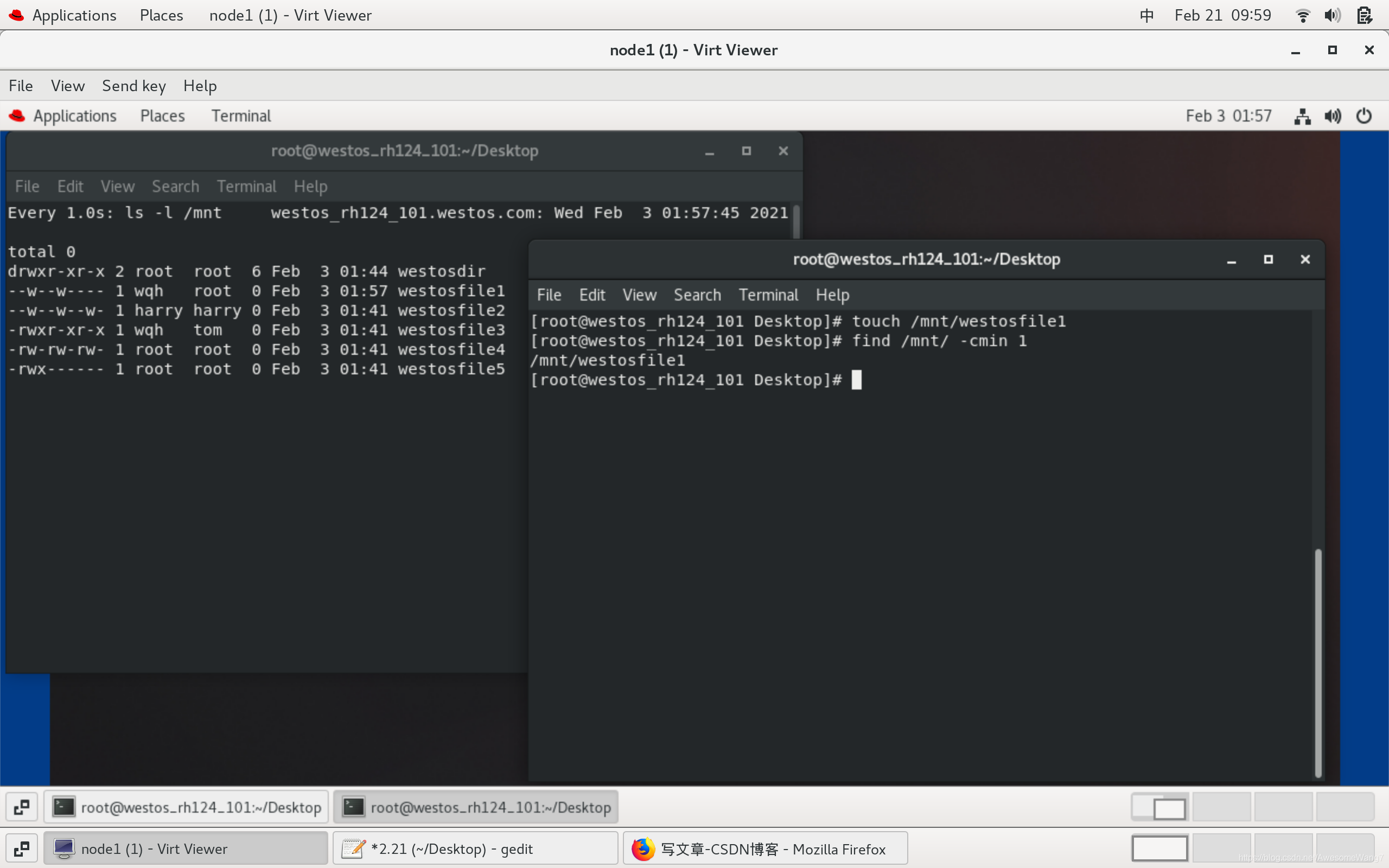
Task: Open Search menu in front terminal
Action: coord(697,295)
